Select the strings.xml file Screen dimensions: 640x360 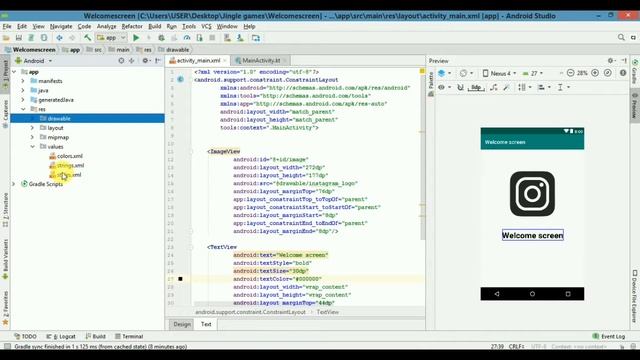coord(70,165)
